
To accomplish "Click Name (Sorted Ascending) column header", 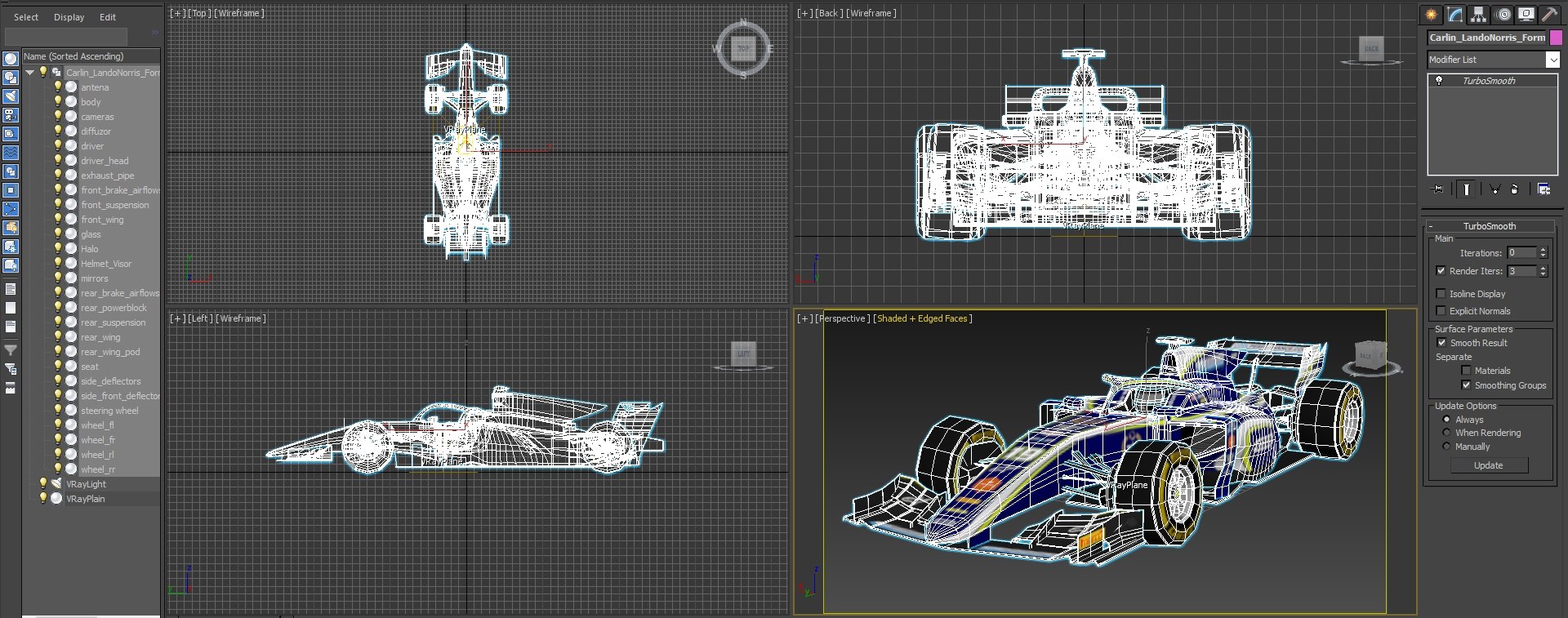I will tap(91, 56).
